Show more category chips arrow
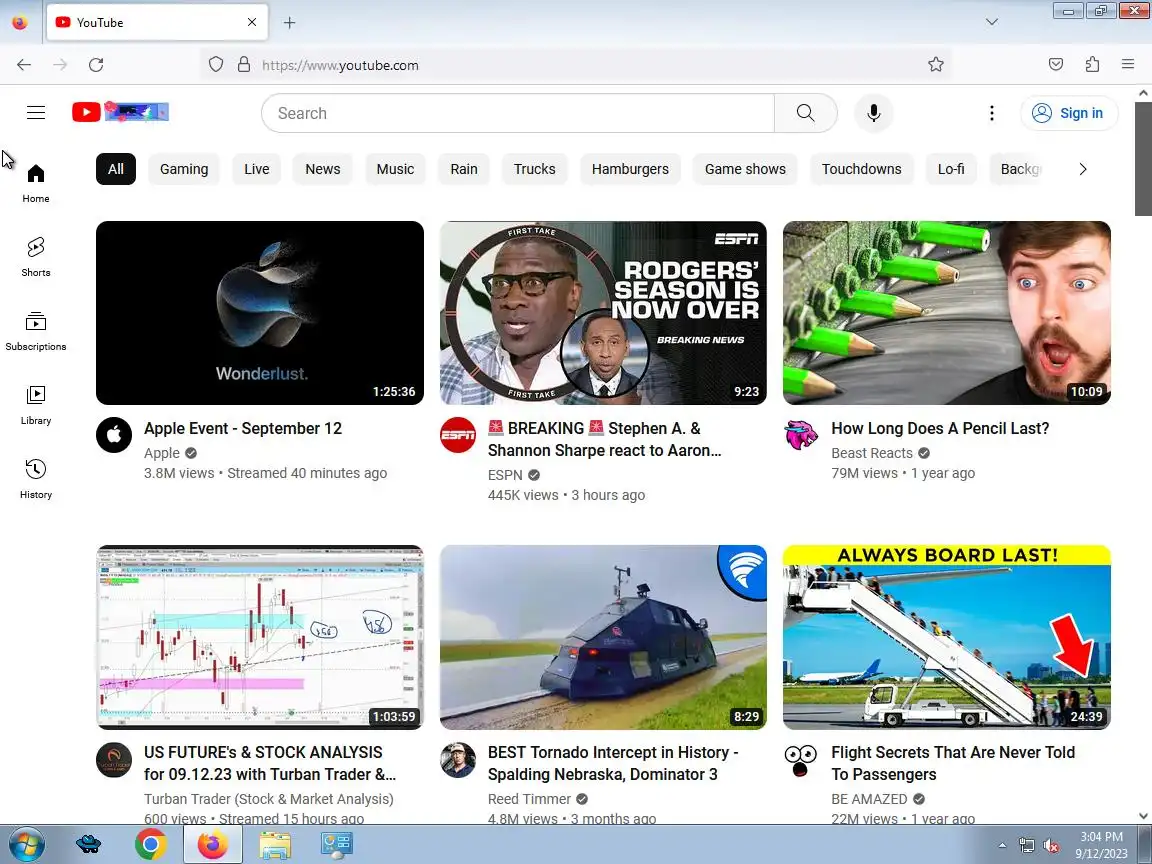 pos(1082,169)
